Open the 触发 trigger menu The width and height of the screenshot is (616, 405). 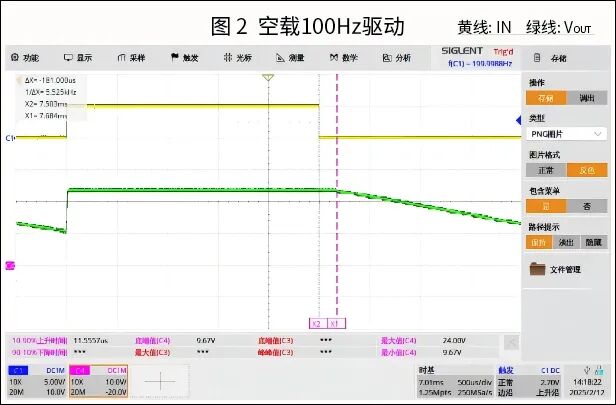(184, 58)
